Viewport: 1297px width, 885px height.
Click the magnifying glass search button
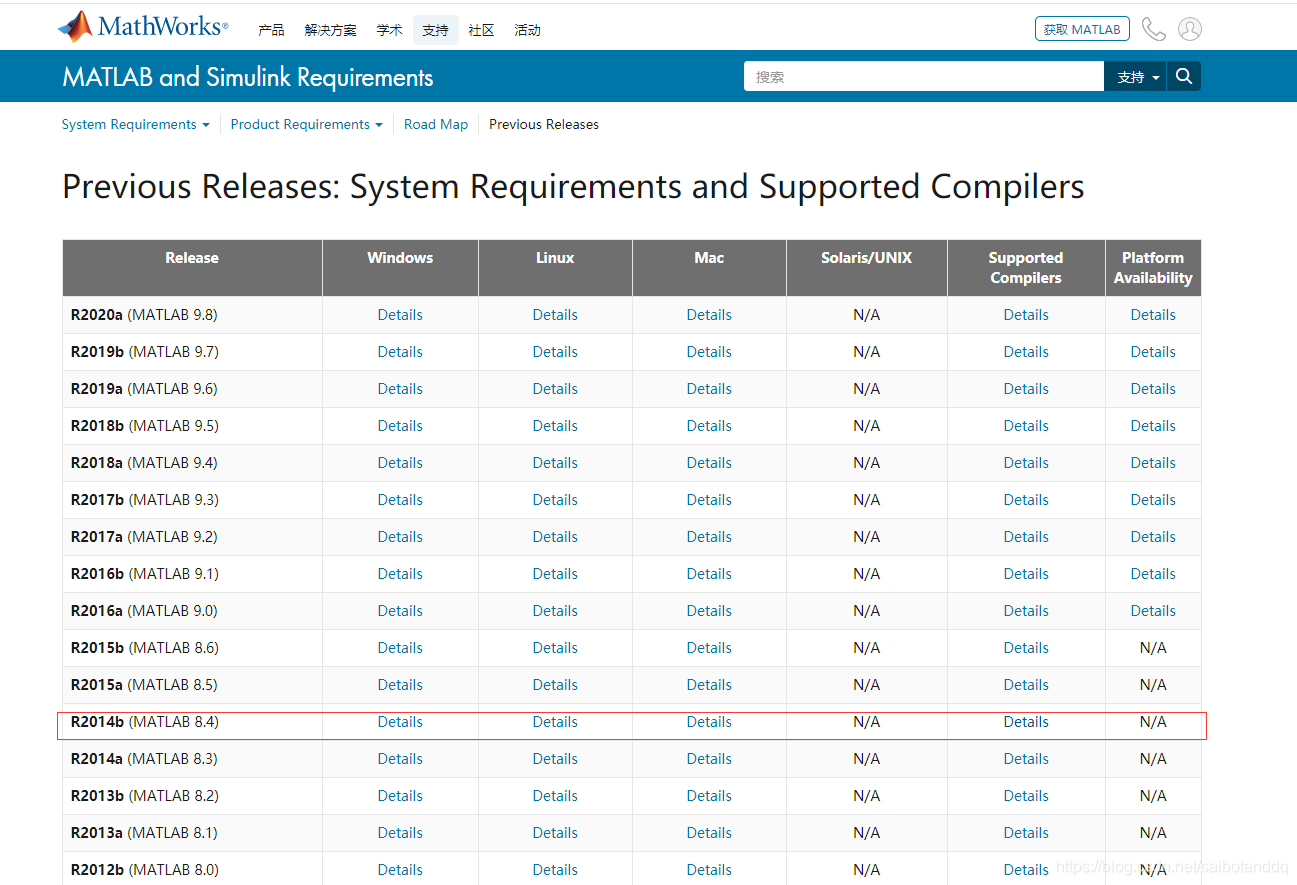(1184, 76)
